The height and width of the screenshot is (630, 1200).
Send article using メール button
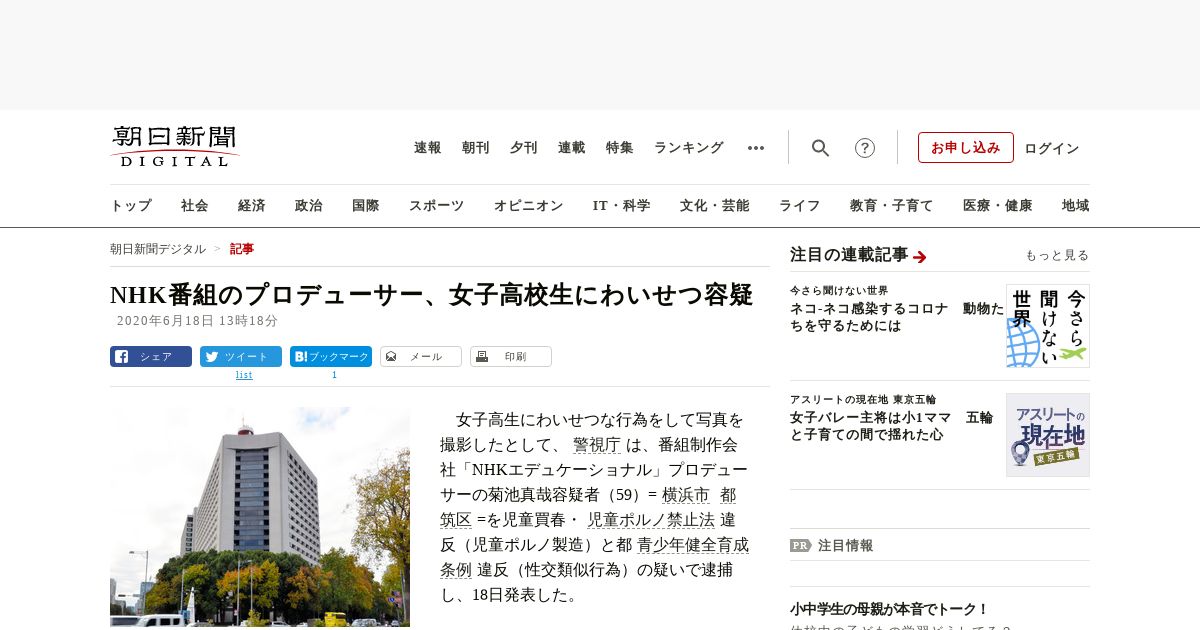(x=421, y=357)
